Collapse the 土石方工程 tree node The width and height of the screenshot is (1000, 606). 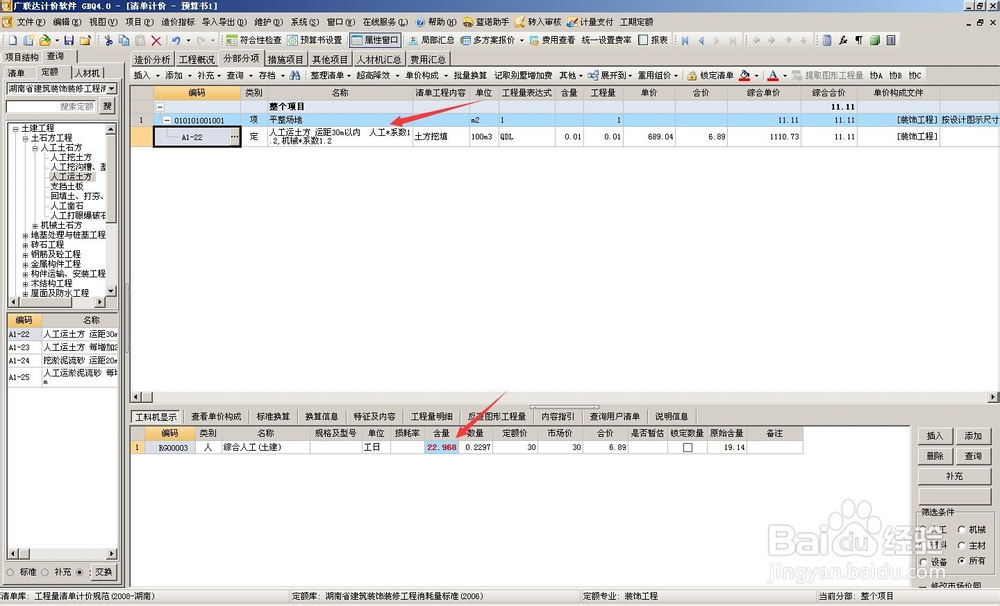point(26,138)
